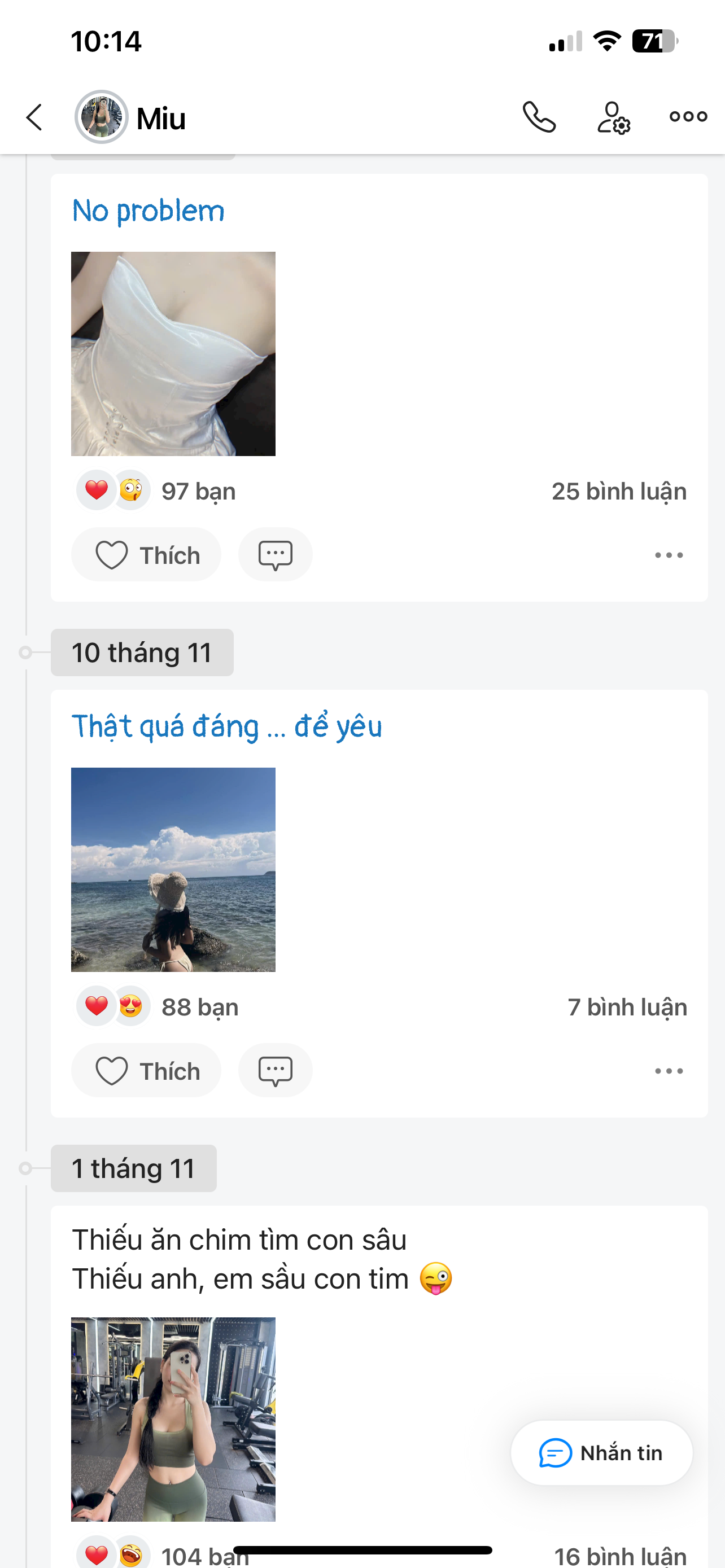Select the 1 tháng 11 date label
The image size is (725, 1568).
coord(133,1168)
